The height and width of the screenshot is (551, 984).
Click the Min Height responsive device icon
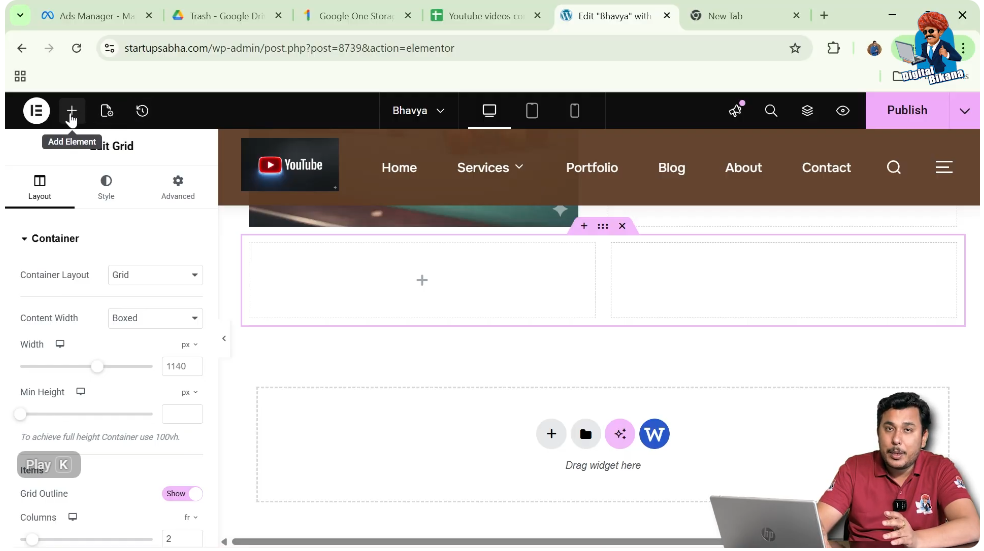80,392
